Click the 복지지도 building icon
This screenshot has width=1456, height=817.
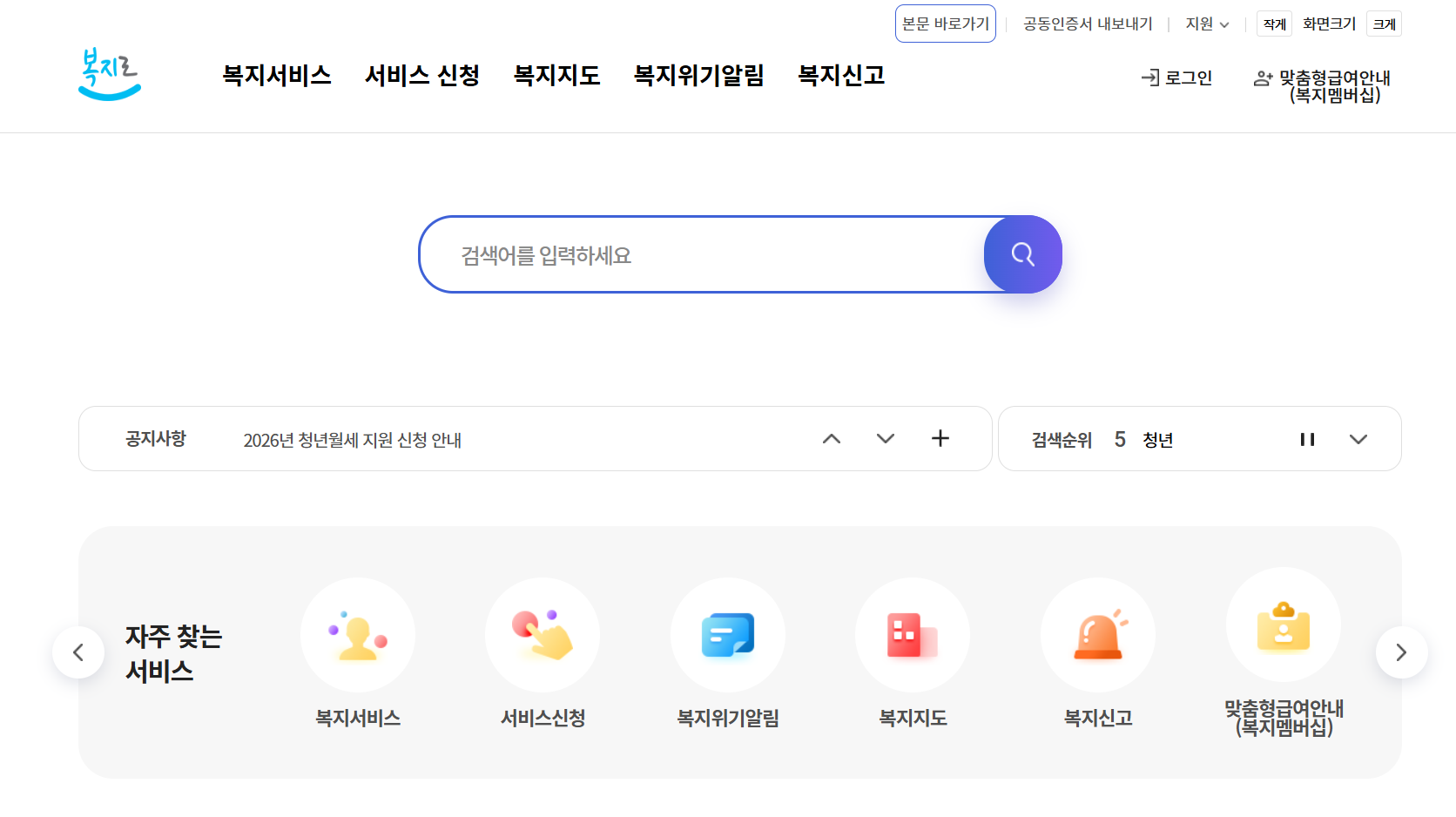pyautogui.click(x=913, y=635)
